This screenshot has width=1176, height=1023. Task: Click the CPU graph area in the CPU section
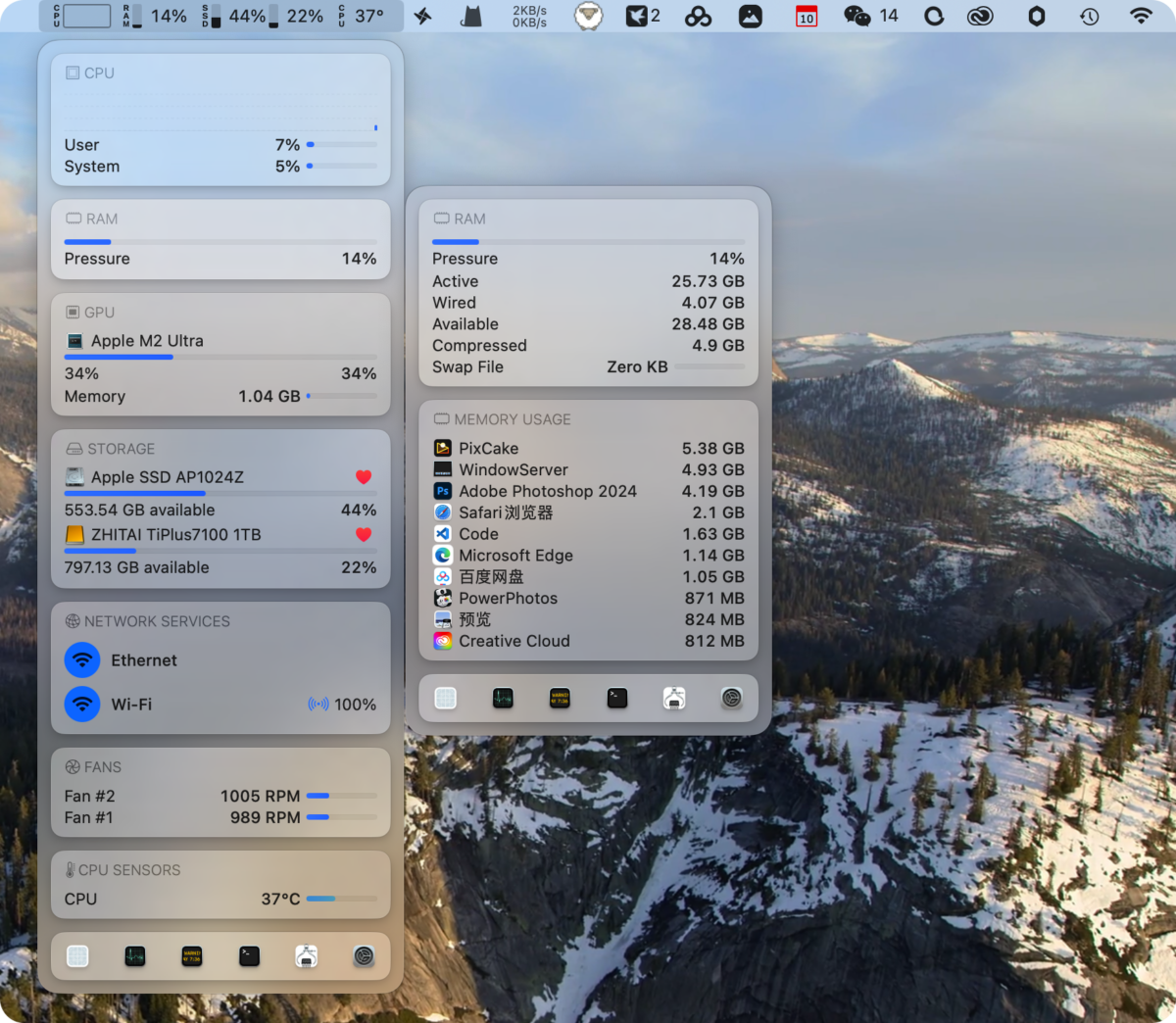[220, 111]
